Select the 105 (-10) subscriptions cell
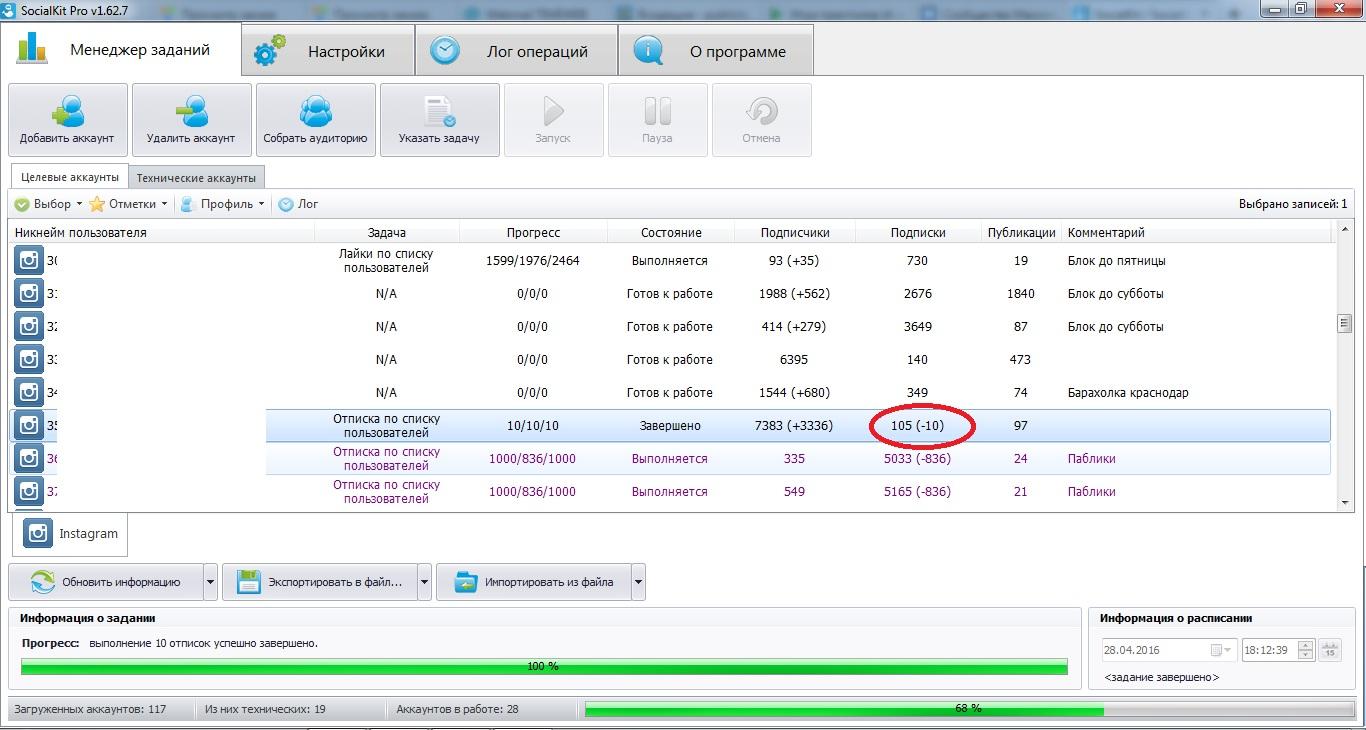This screenshot has height=730, width=1366. tap(918, 426)
